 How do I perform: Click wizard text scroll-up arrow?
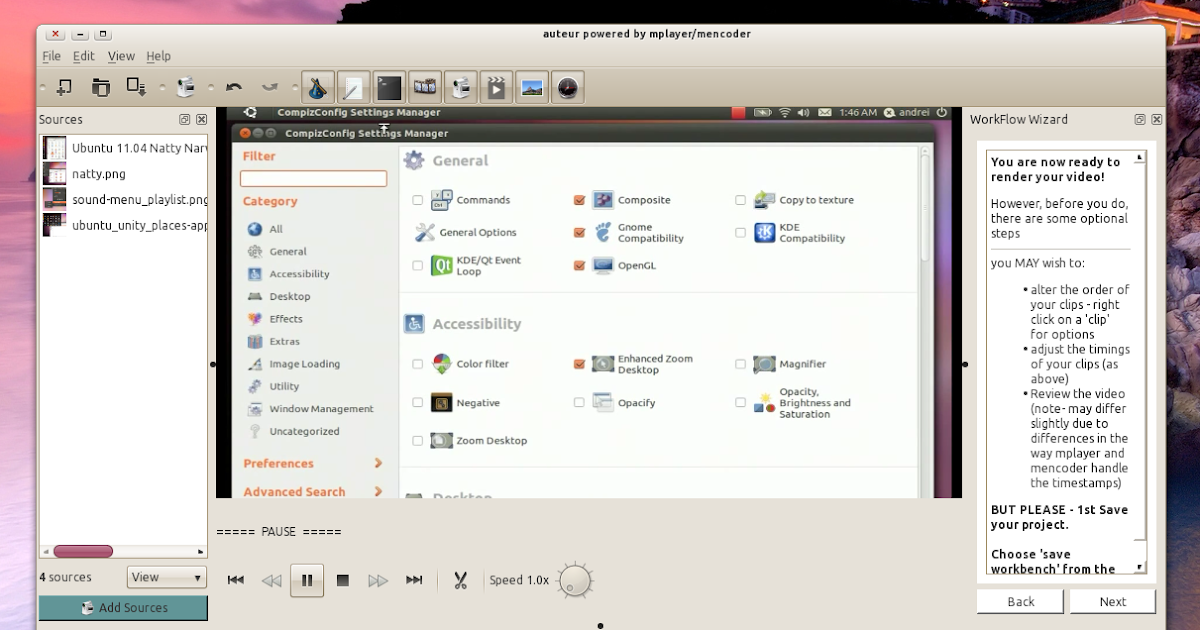pos(1139,159)
